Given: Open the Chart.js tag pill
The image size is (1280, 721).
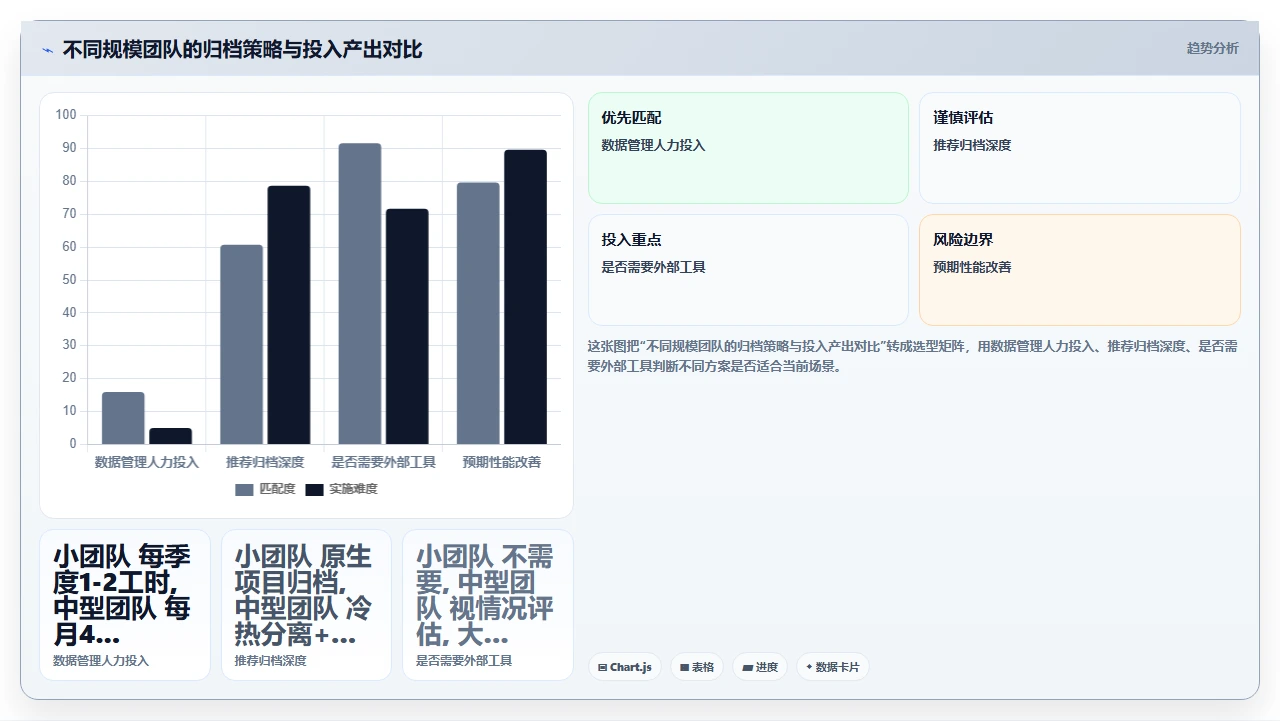Looking at the screenshot, I should point(625,667).
